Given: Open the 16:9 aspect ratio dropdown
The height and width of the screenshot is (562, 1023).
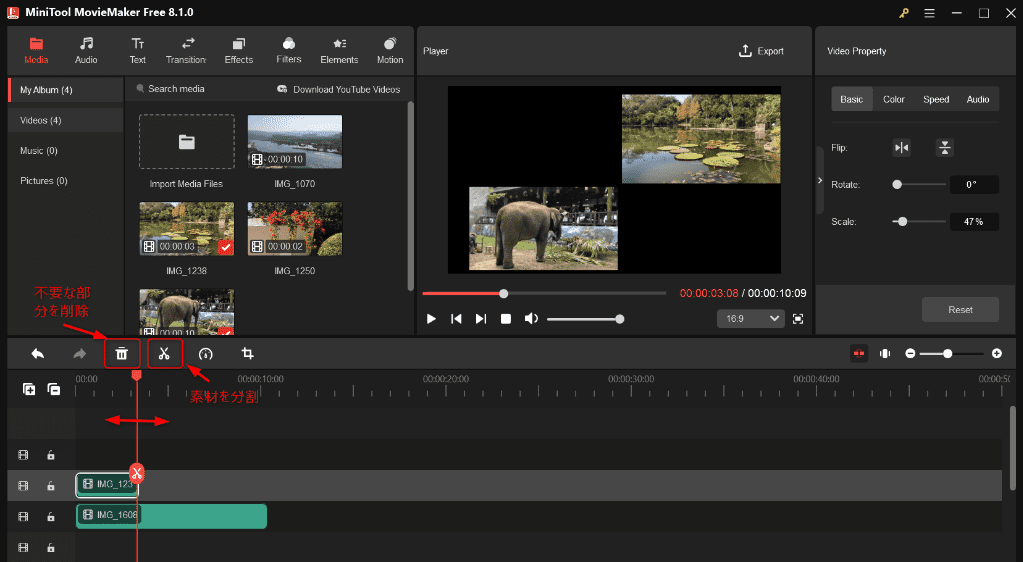Looking at the screenshot, I should (x=750, y=319).
